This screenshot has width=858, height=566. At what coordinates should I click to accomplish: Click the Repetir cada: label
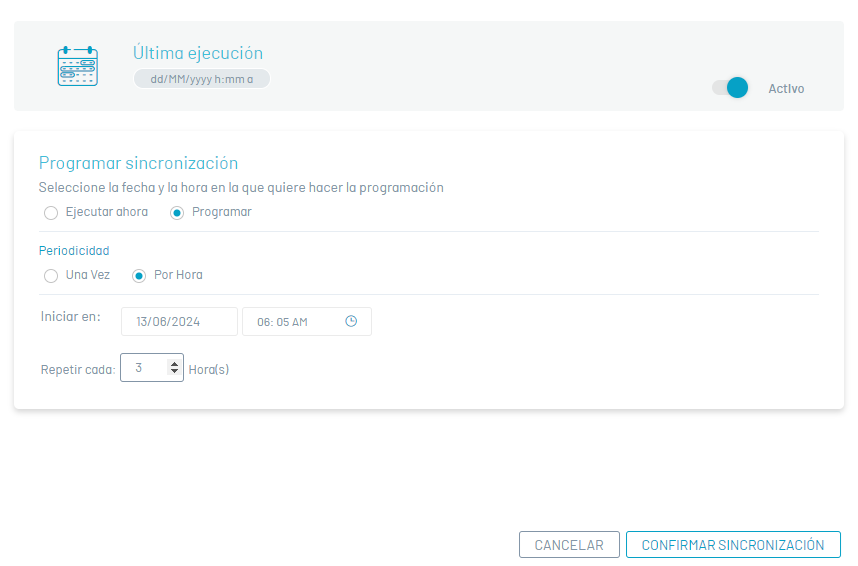(78, 369)
